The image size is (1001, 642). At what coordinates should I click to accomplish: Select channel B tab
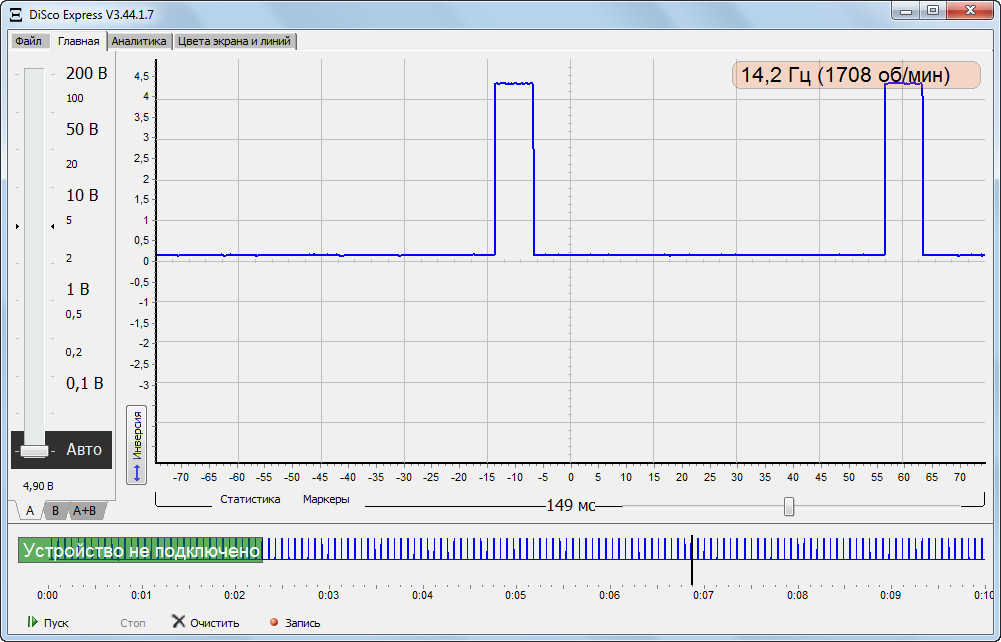coord(56,511)
